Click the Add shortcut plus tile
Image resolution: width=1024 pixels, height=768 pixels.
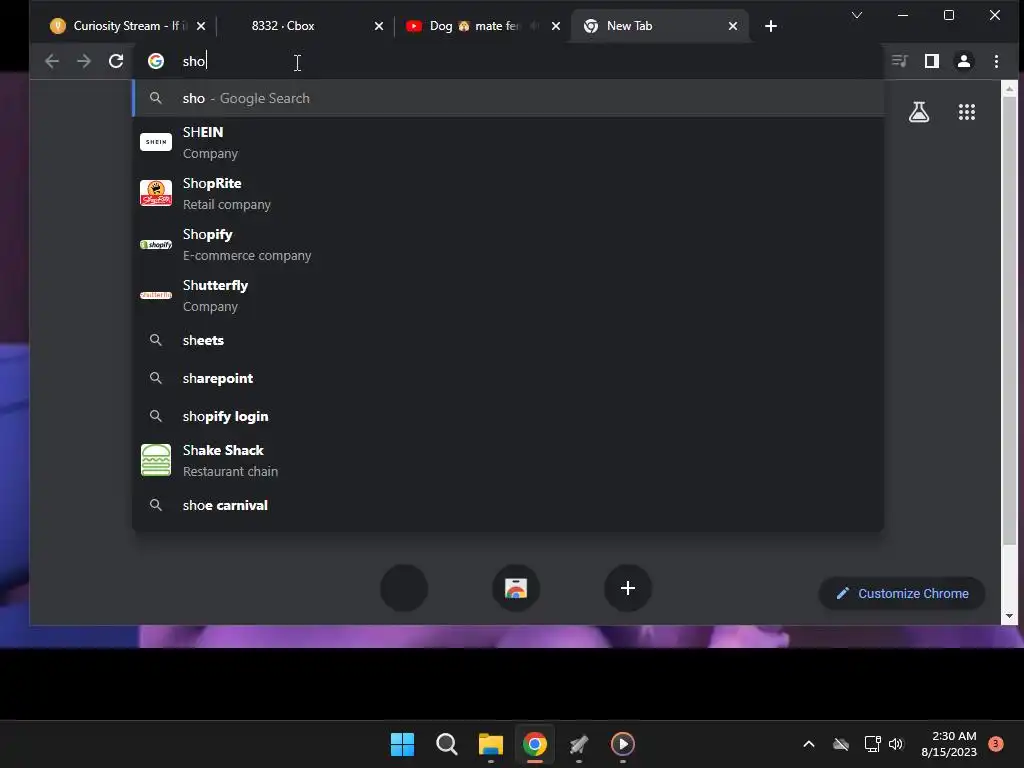(x=628, y=588)
